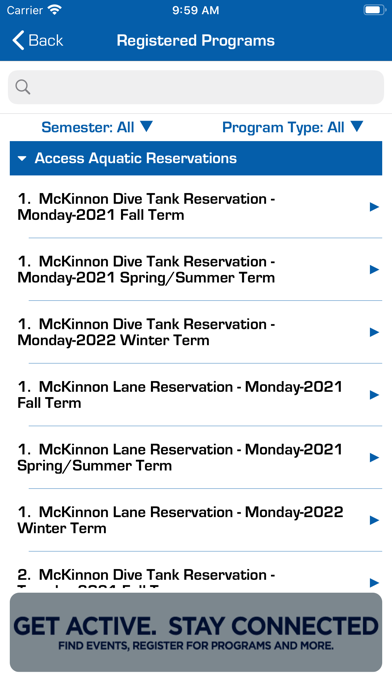
Task: Tap the Get Active Stay Connected banner
Action: 196,632
